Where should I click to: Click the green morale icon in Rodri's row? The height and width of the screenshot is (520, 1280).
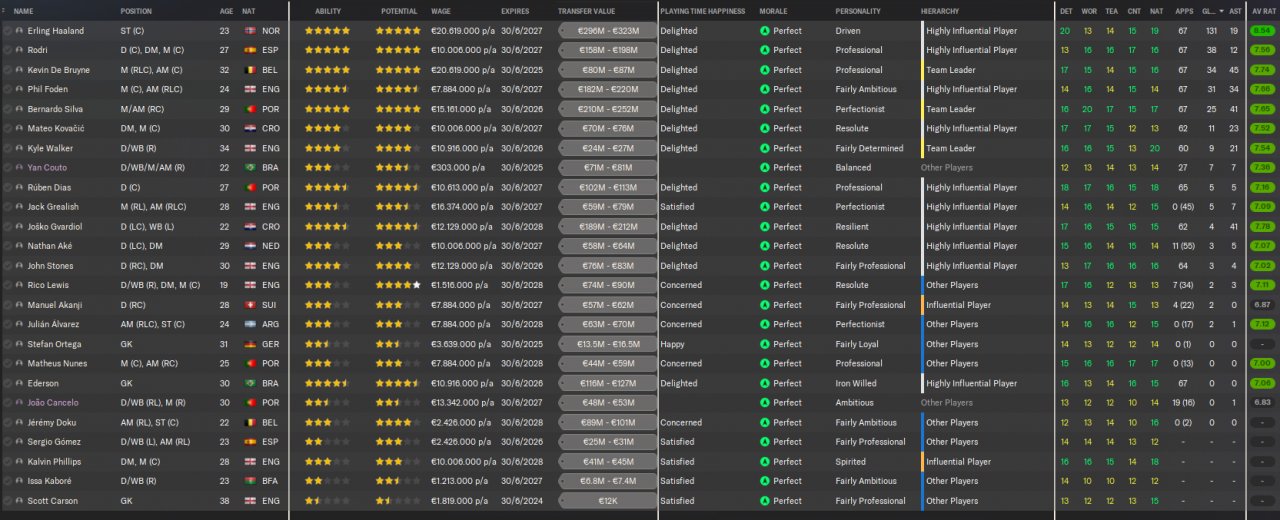765,50
